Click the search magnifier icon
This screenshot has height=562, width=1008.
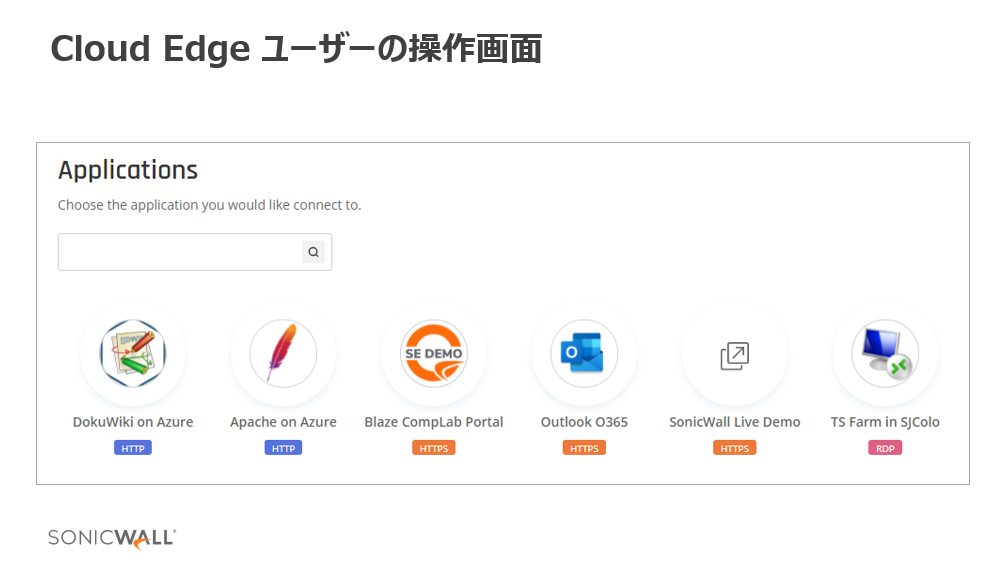click(x=313, y=252)
